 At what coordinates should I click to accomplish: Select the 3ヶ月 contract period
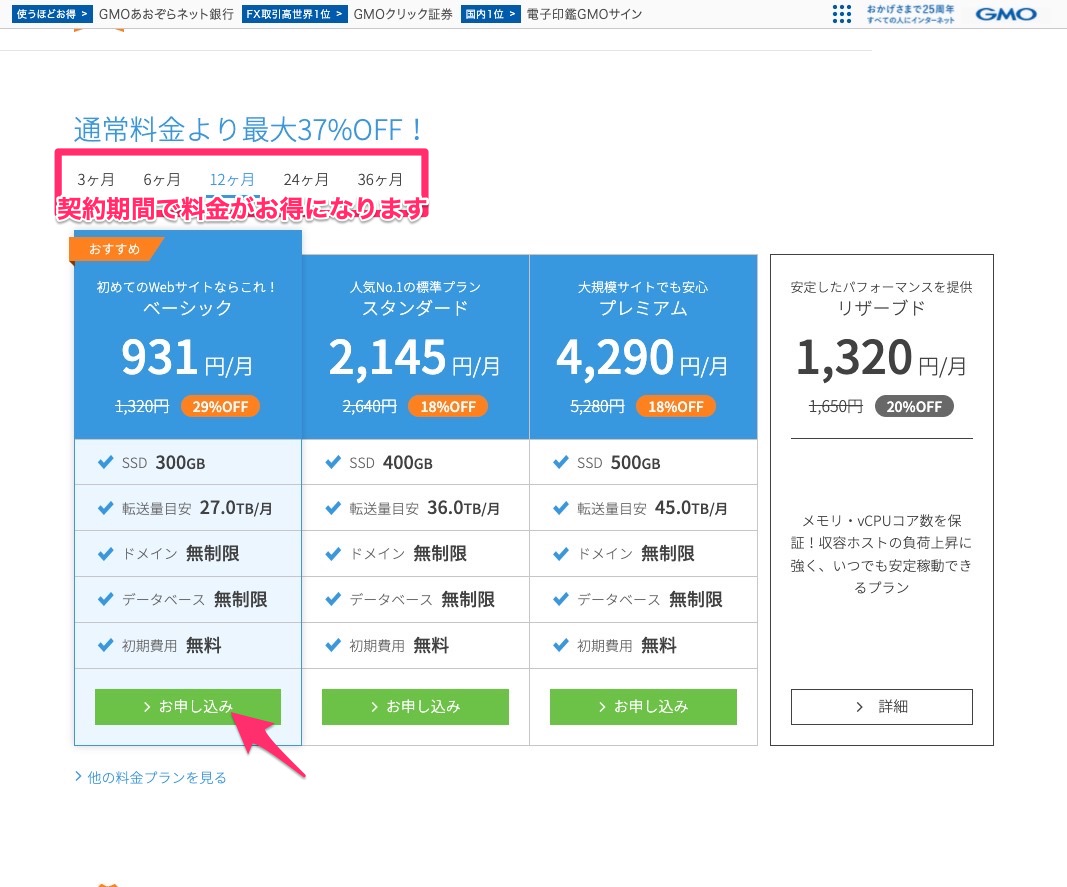[x=96, y=180]
